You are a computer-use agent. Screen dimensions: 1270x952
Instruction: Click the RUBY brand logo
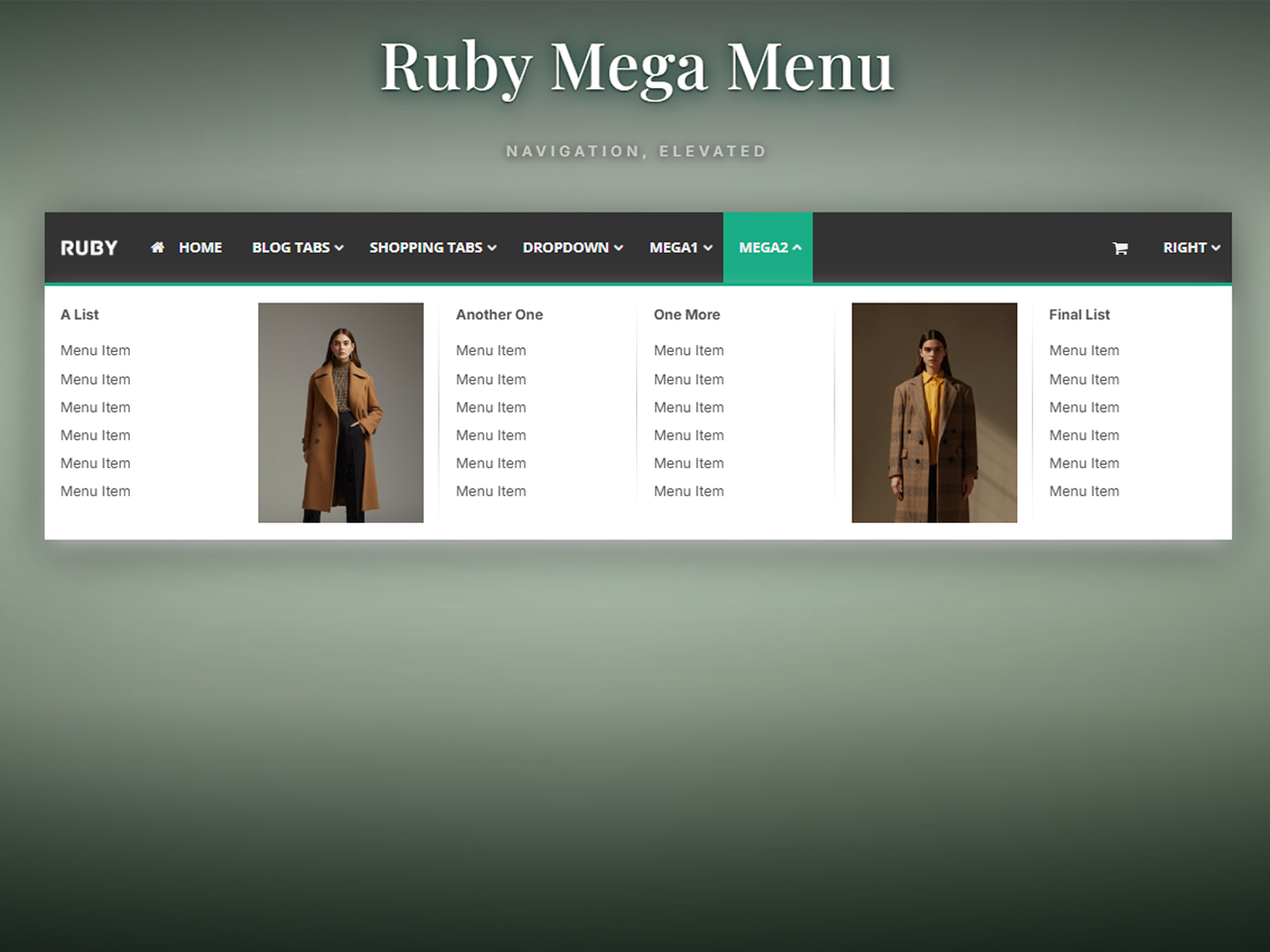click(x=89, y=248)
